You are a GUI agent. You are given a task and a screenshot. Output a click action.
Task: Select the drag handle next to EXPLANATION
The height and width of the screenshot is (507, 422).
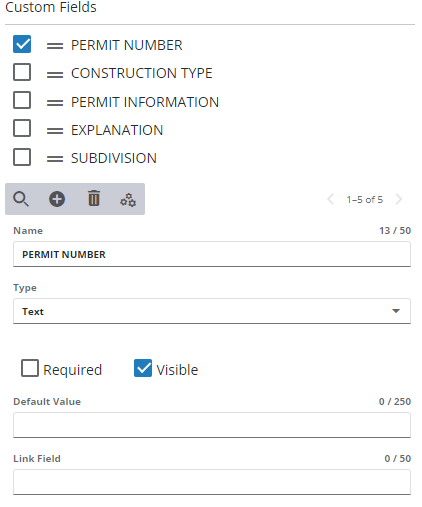click(55, 131)
